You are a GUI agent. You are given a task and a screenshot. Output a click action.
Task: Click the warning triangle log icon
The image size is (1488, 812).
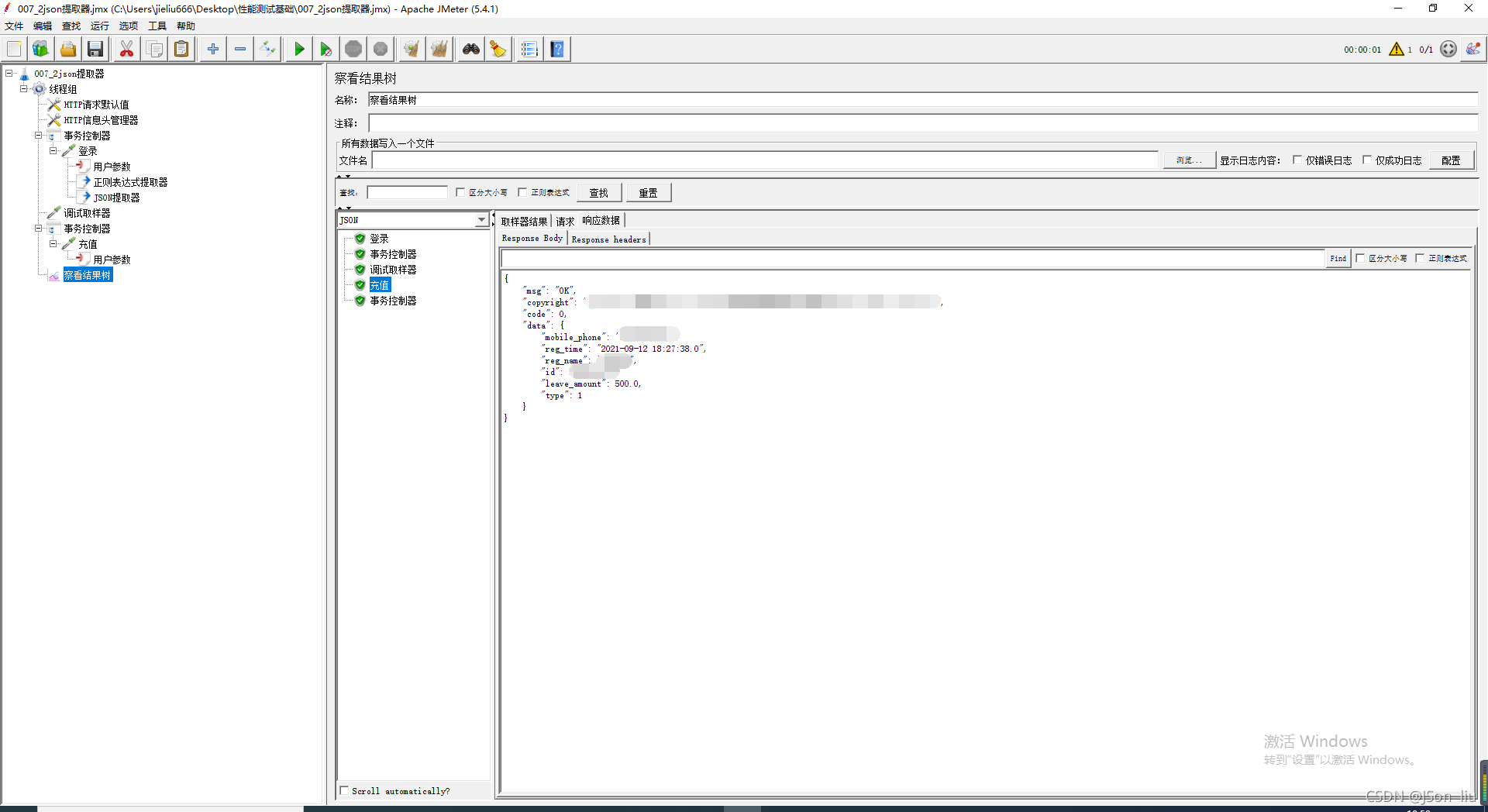(x=1397, y=49)
